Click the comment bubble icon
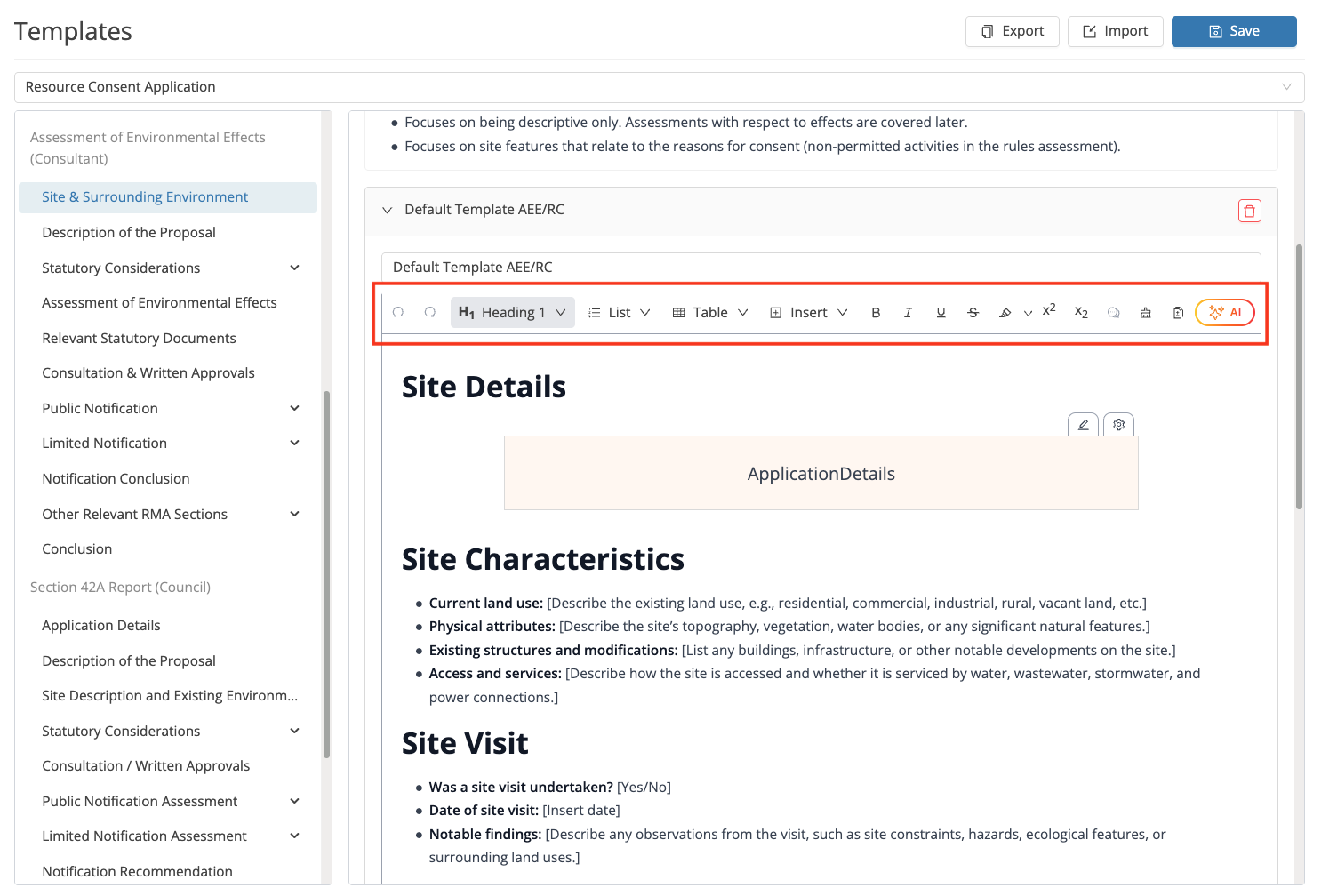Screen dimensions: 1321x896 tap(1113, 313)
